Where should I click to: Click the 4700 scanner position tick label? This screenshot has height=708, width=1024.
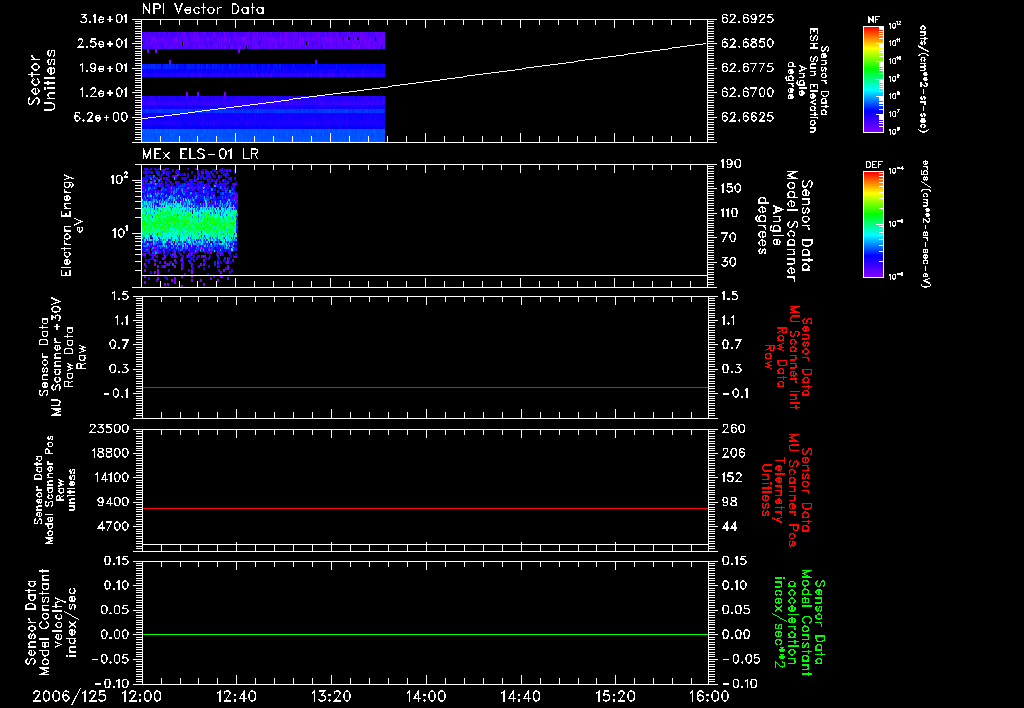[x=114, y=526]
